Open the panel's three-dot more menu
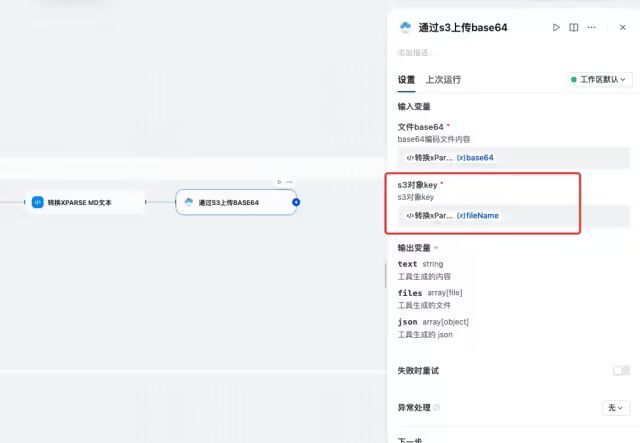This screenshot has width=640, height=443. coord(591,27)
